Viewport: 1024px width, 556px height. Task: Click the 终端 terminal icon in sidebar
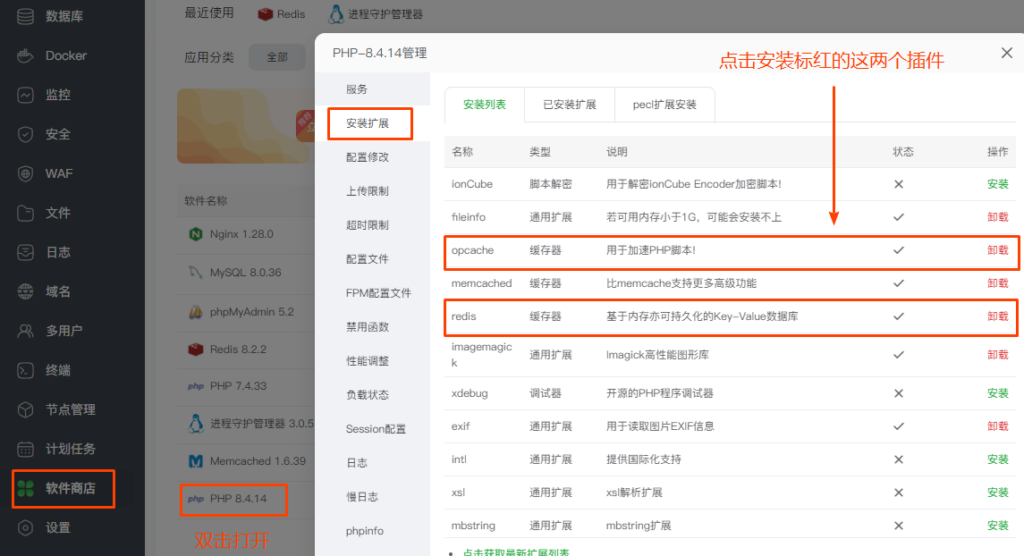pyautogui.click(x=25, y=370)
